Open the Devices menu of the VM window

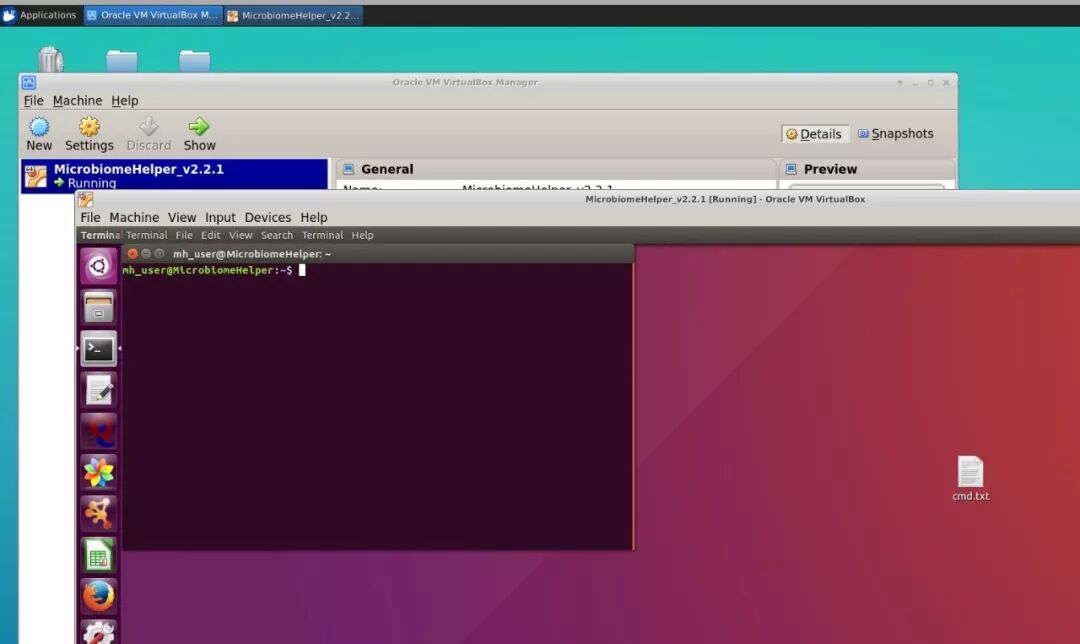[267, 217]
